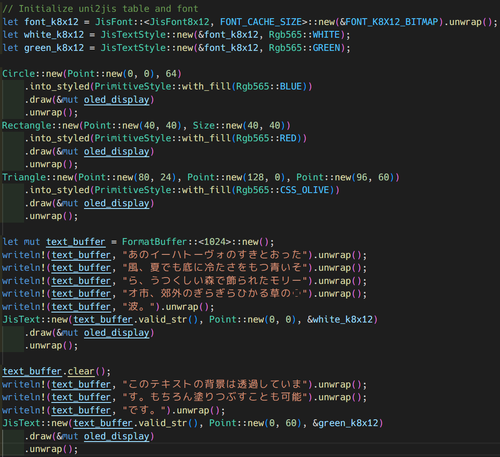Screen dimensions: 500x457
Task: Click the string starting with 'ら、うつくしい森'
Action: click(215, 281)
